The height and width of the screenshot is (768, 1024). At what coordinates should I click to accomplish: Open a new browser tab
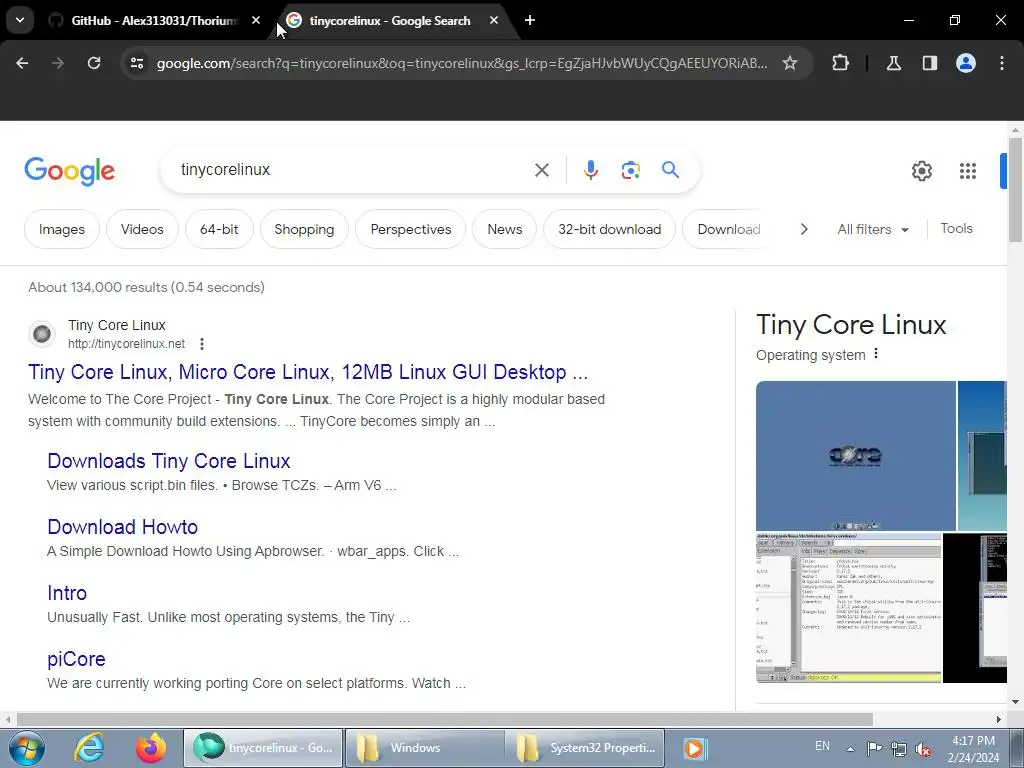(x=530, y=20)
